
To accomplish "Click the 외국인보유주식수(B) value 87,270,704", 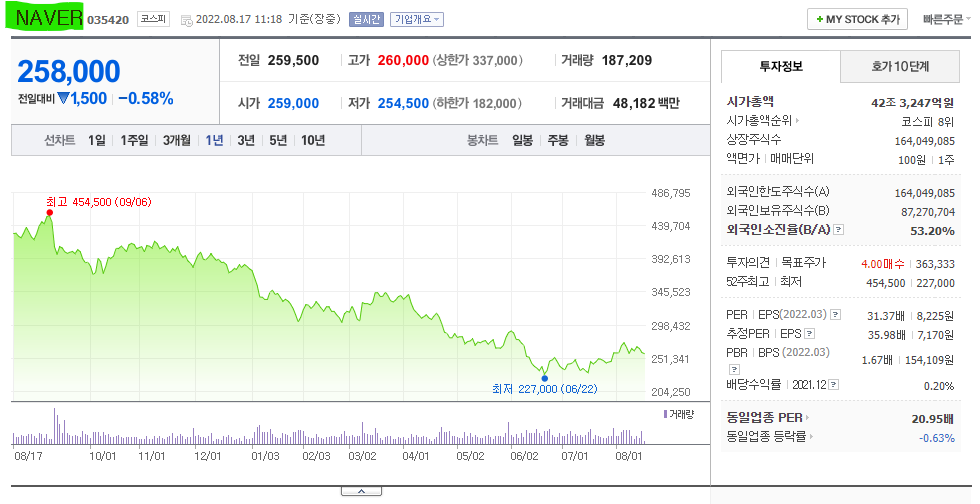I will 928,212.
